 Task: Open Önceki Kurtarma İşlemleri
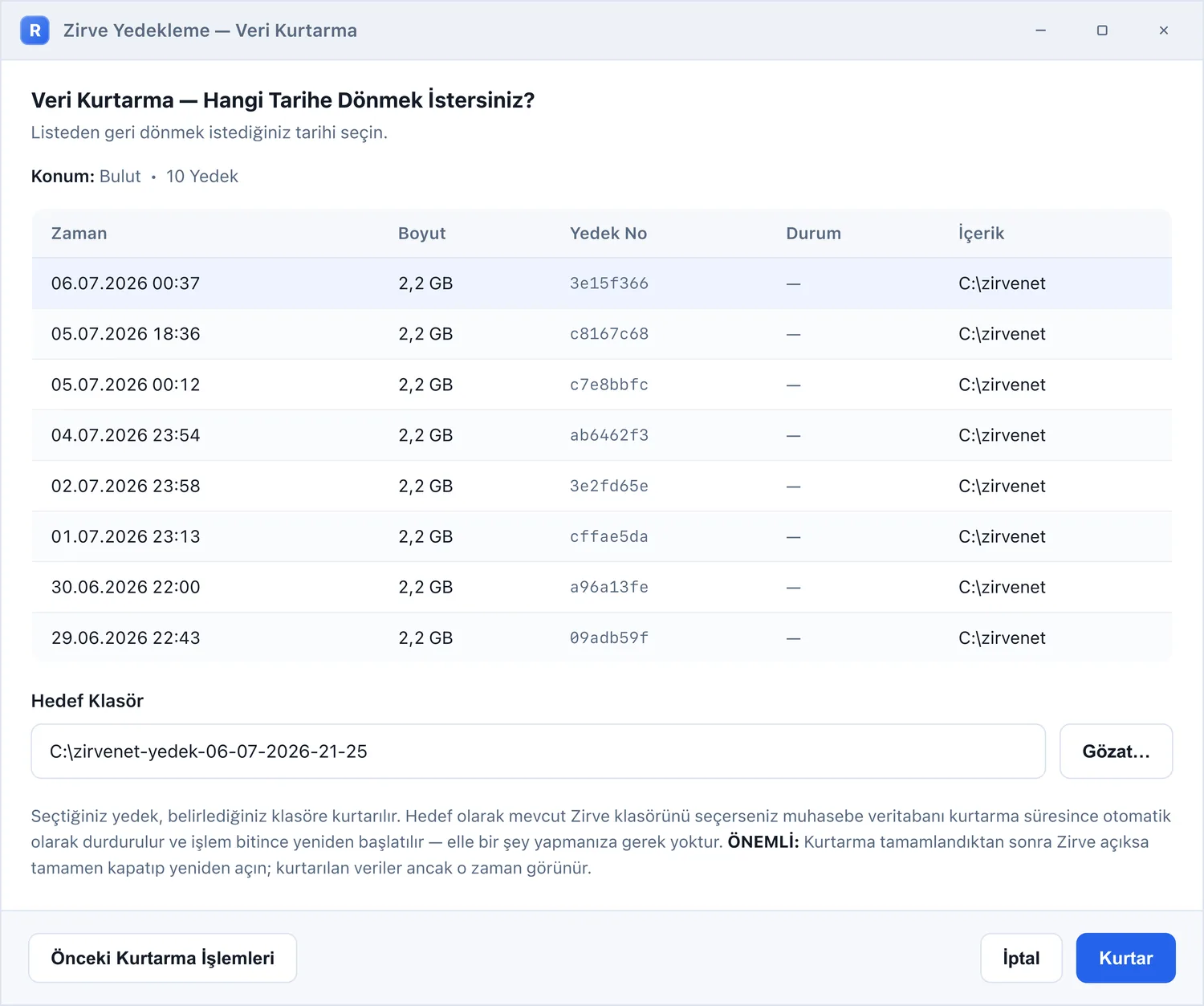pyautogui.click(x=163, y=958)
